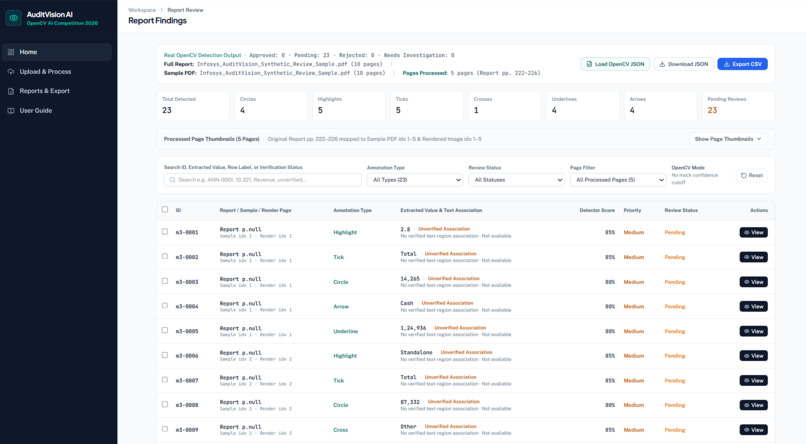The width and height of the screenshot is (806, 444).
Task: Open the Home sidebar menu item
Action: click(57, 52)
